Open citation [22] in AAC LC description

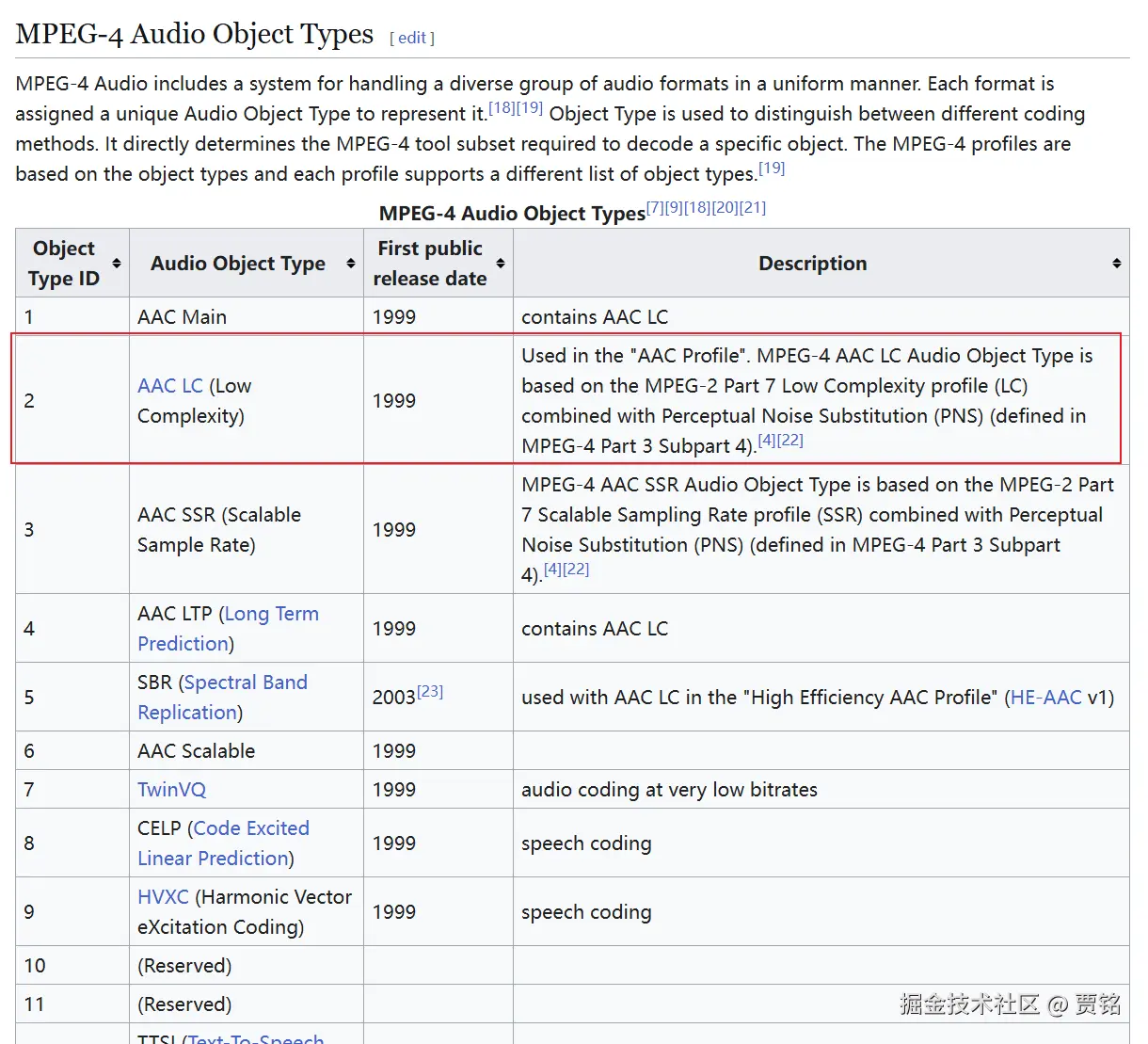tap(790, 440)
